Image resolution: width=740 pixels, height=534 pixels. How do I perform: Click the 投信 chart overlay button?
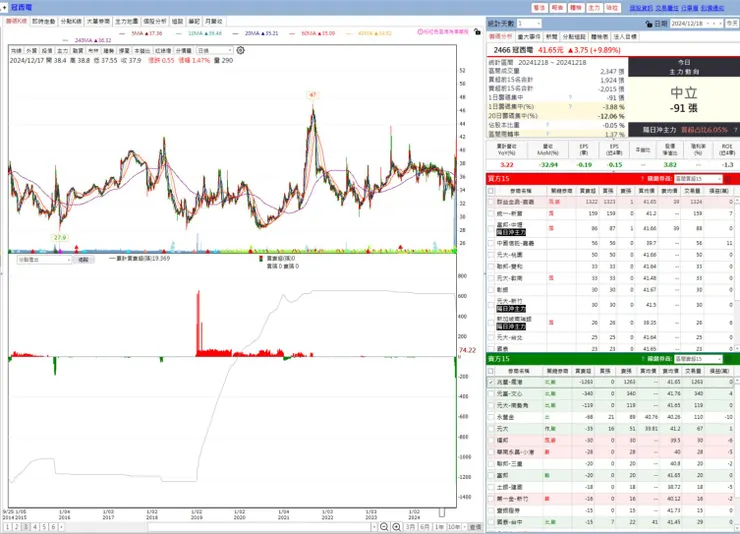point(47,50)
